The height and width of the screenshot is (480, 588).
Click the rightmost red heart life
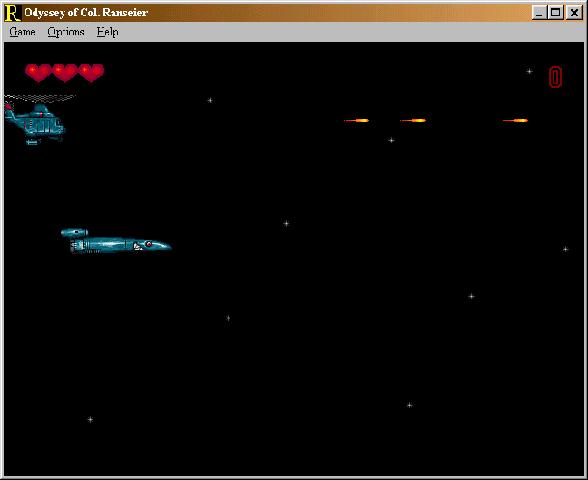[x=91, y=72]
